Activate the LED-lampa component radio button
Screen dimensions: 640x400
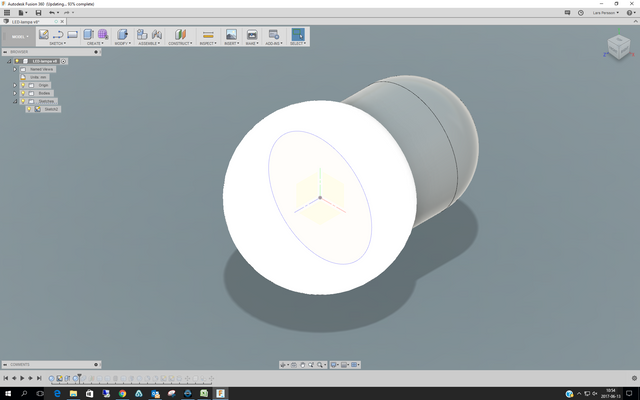click(x=64, y=61)
